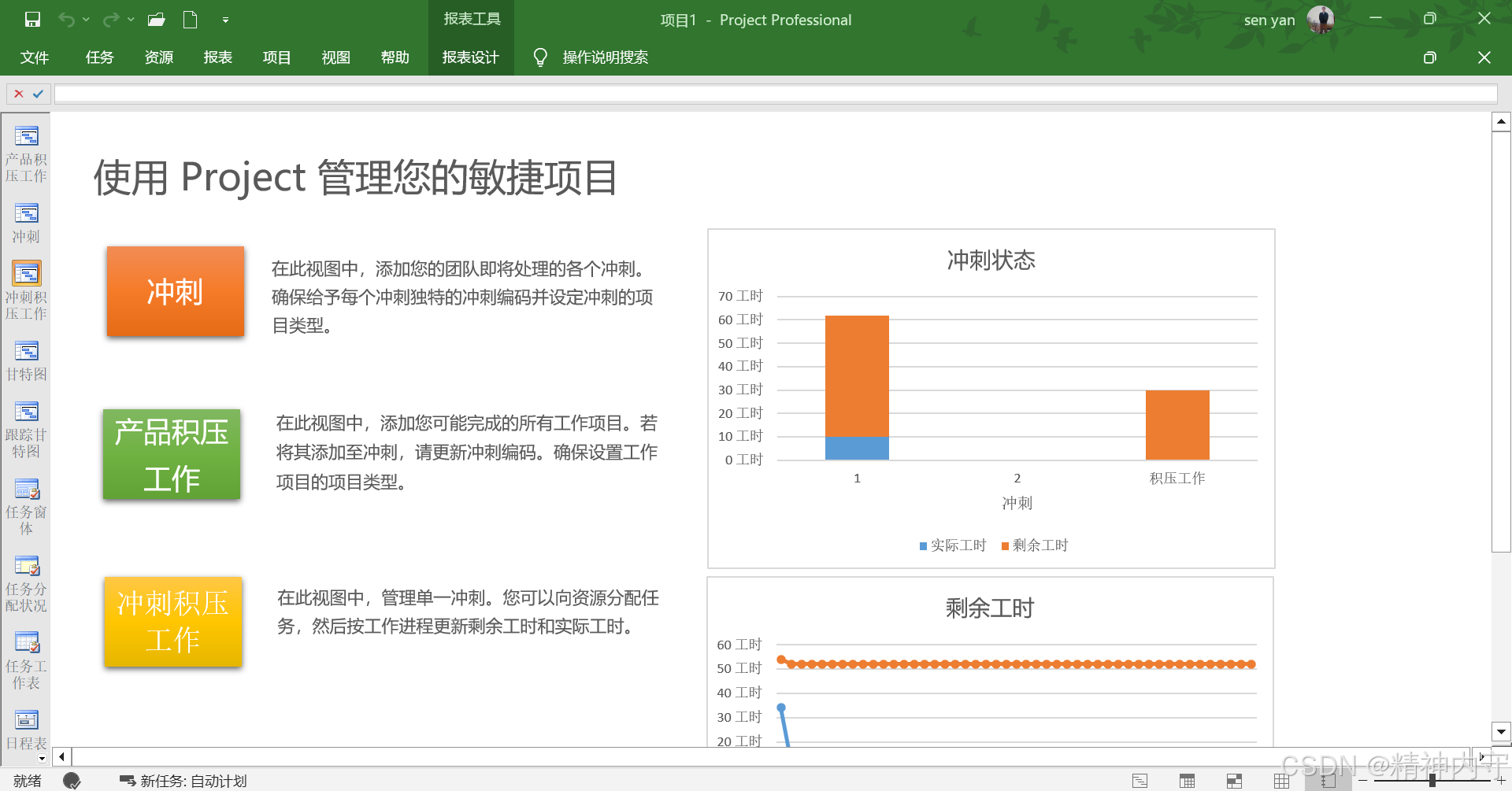
Task: Open 任务窗体 view in view bar
Action: [26, 507]
